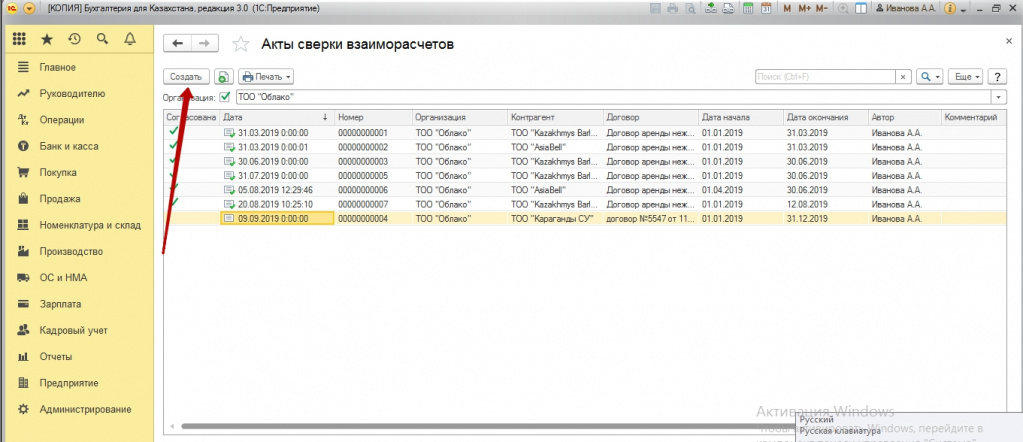1023x442 pixels.
Task: Select the row dated 20.08.2019 10:25:10
Action: pos(584,204)
